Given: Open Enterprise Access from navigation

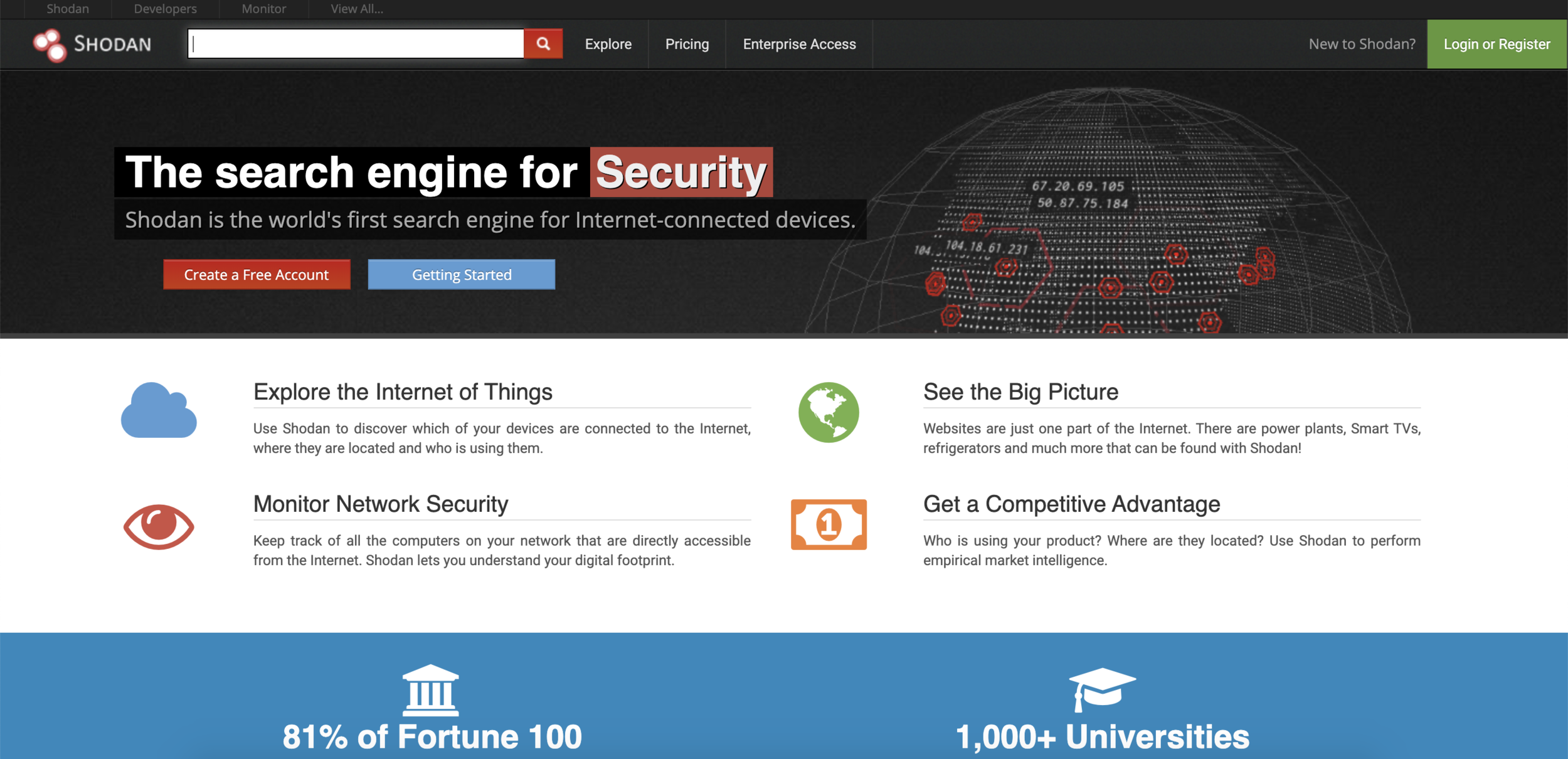Looking at the screenshot, I should point(799,44).
